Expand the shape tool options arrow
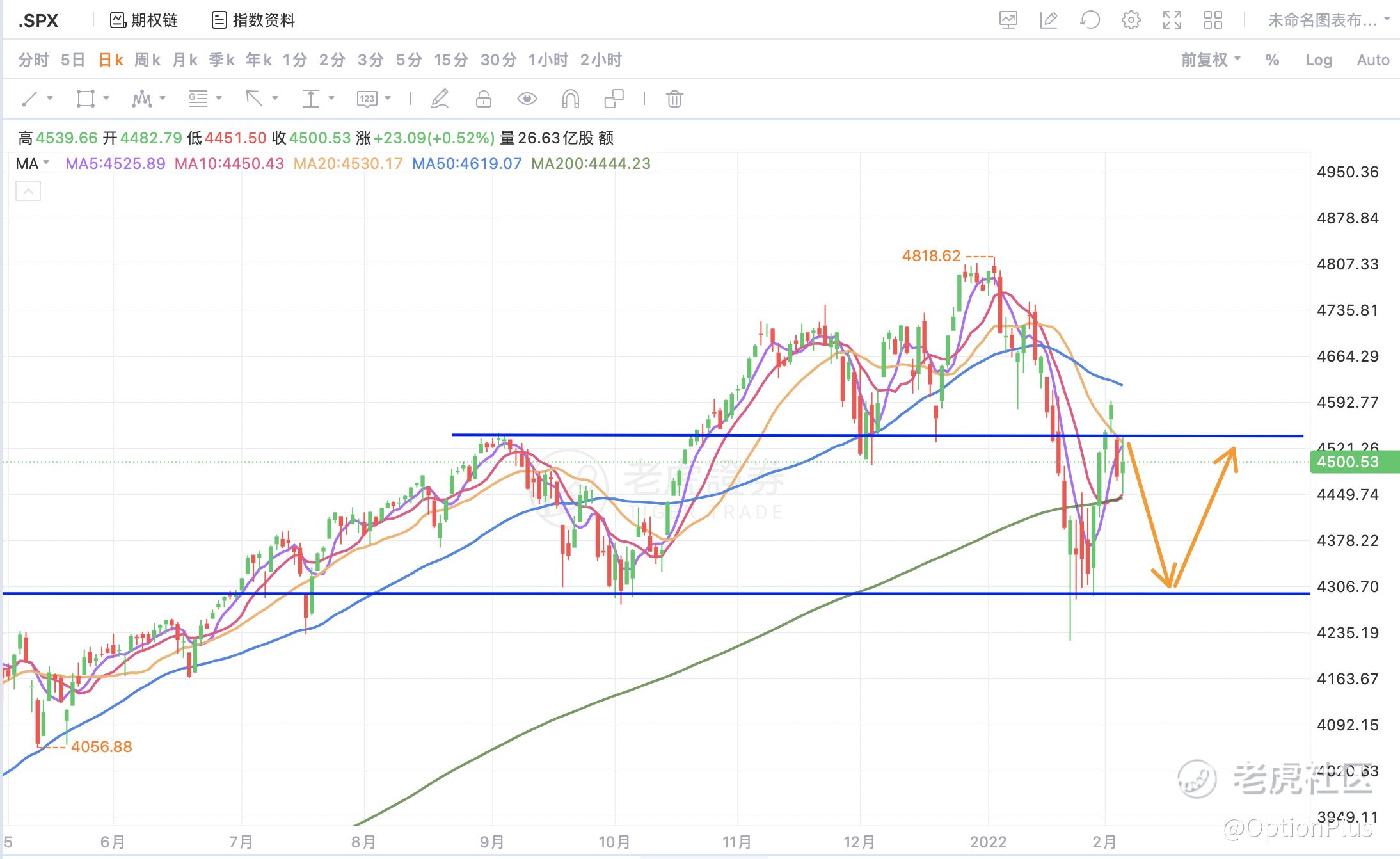This screenshot has height=859, width=1400. [106, 99]
